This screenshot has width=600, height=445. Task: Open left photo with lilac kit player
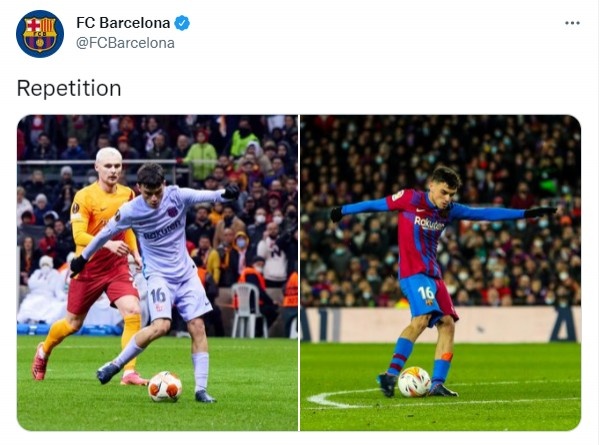coord(157,273)
